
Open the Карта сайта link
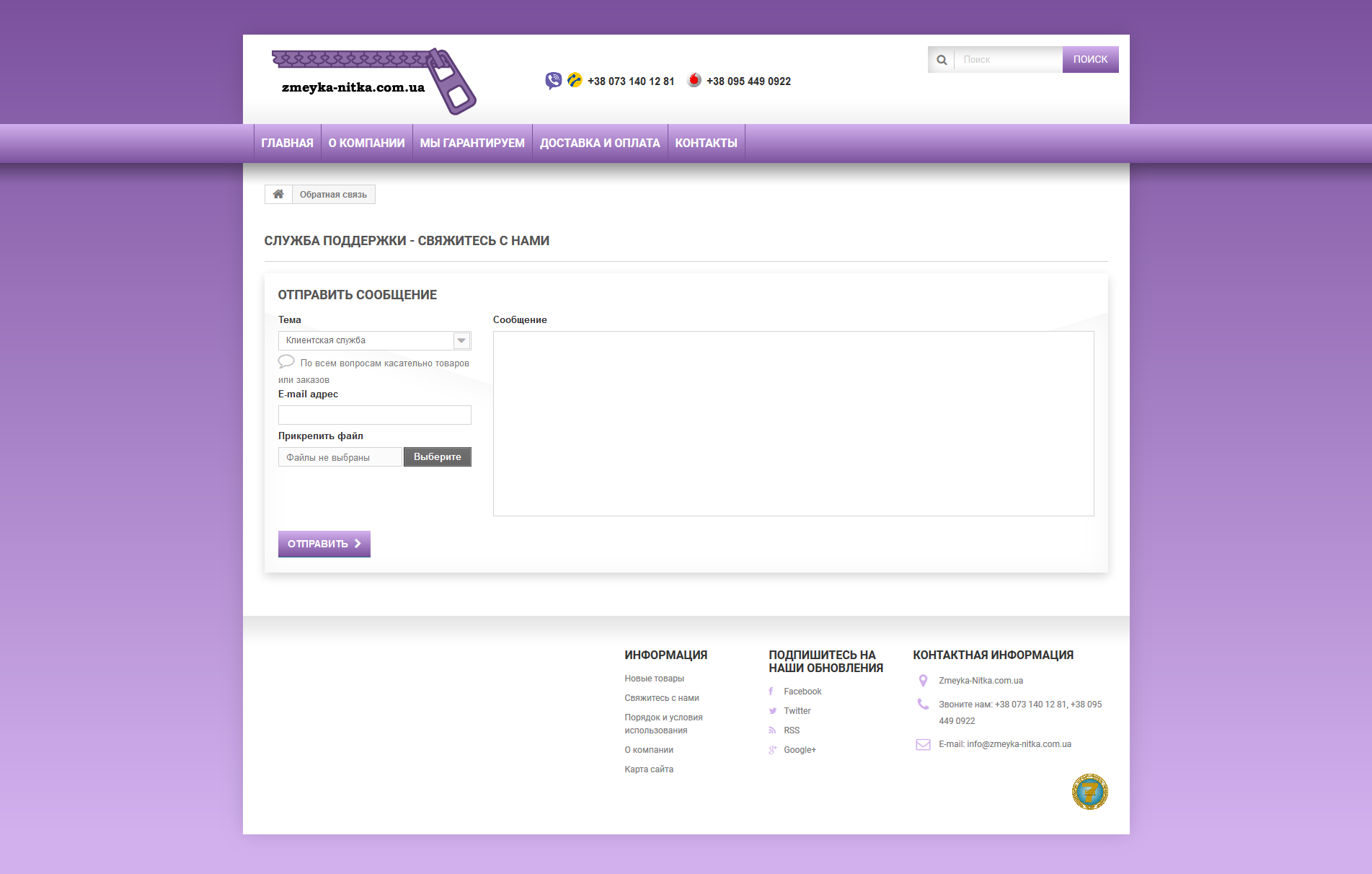[649, 769]
